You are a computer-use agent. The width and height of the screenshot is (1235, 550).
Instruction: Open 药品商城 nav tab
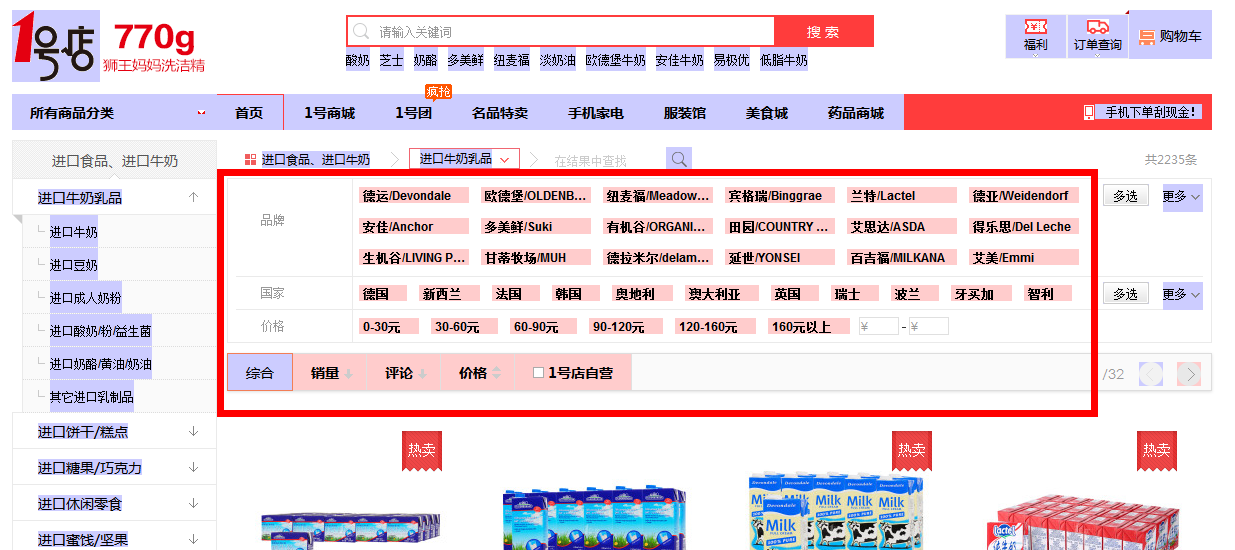(856, 113)
